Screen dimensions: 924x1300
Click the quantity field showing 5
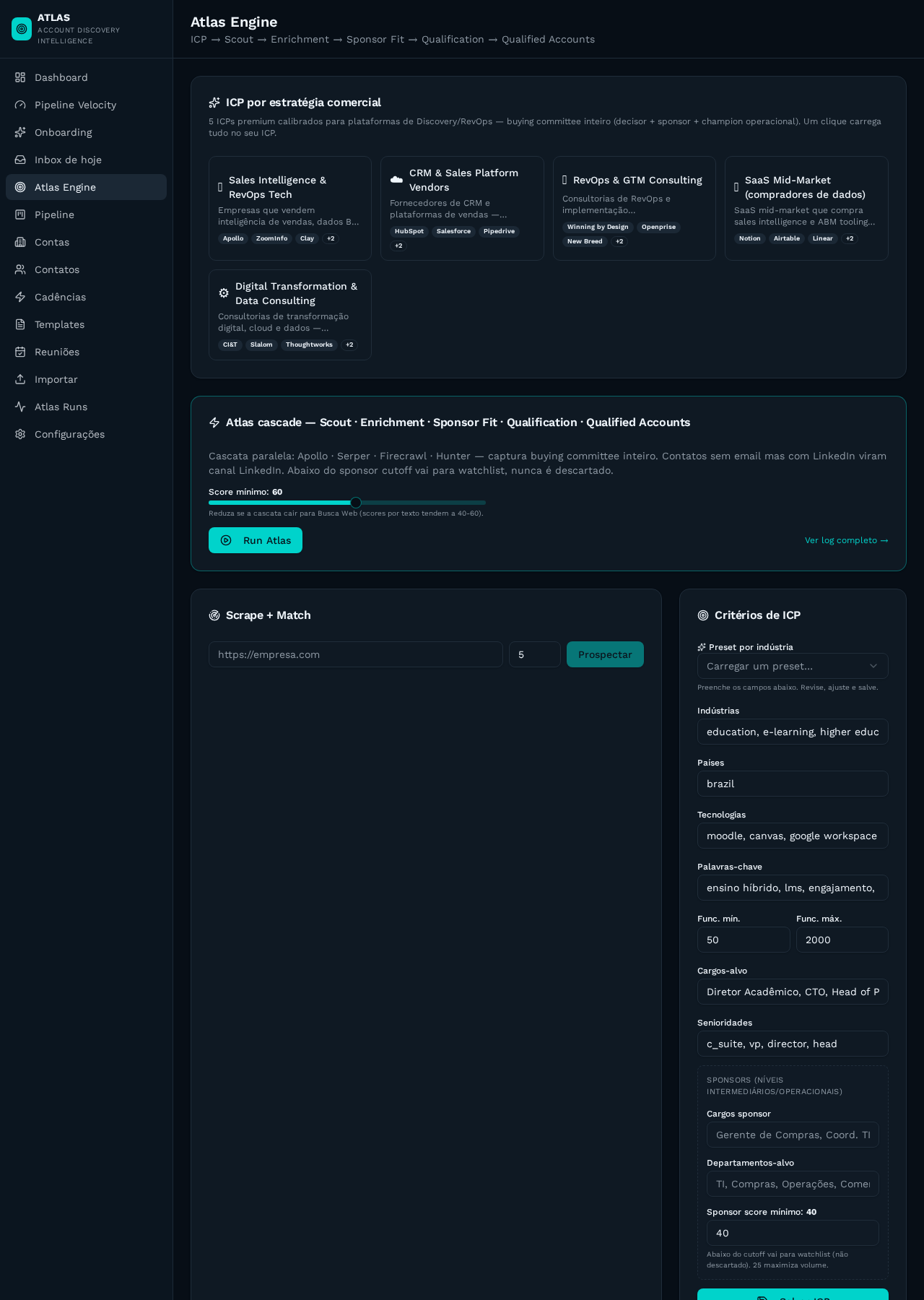click(x=535, y=654)
